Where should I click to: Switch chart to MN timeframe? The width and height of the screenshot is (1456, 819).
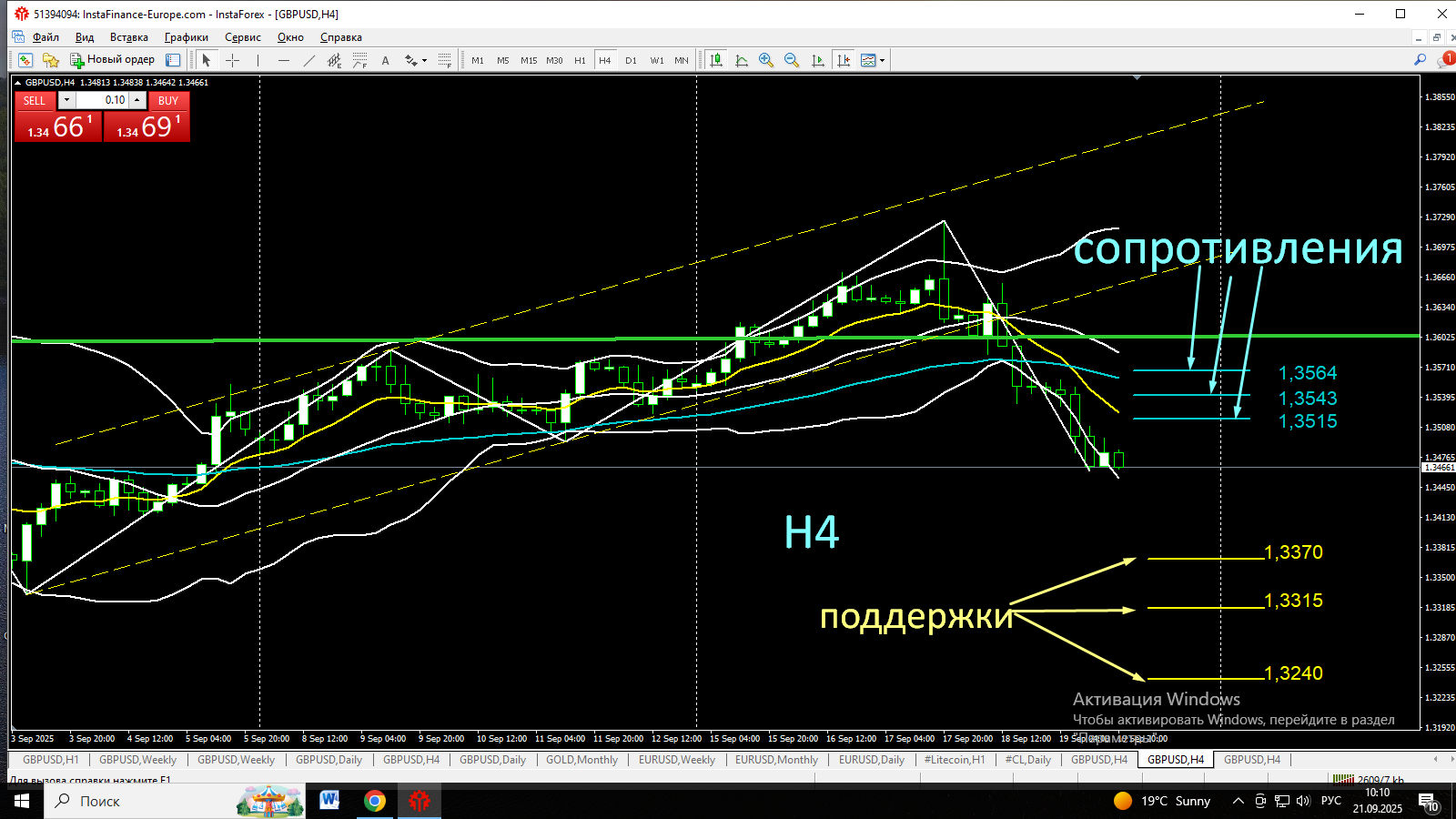coord(682,60)
